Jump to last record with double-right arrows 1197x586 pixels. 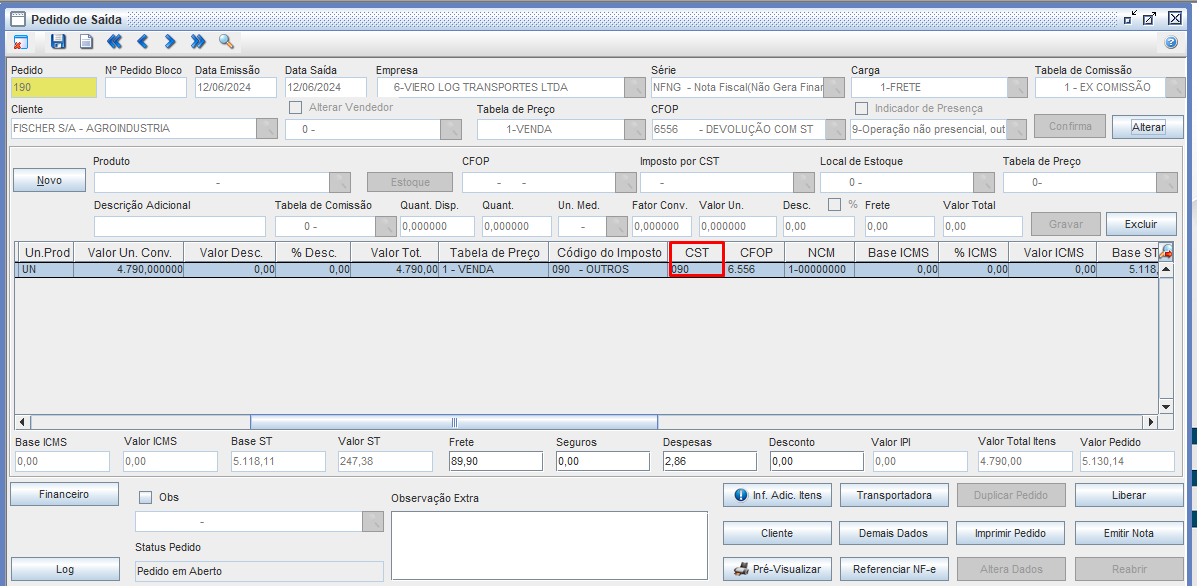coord(198,42)
